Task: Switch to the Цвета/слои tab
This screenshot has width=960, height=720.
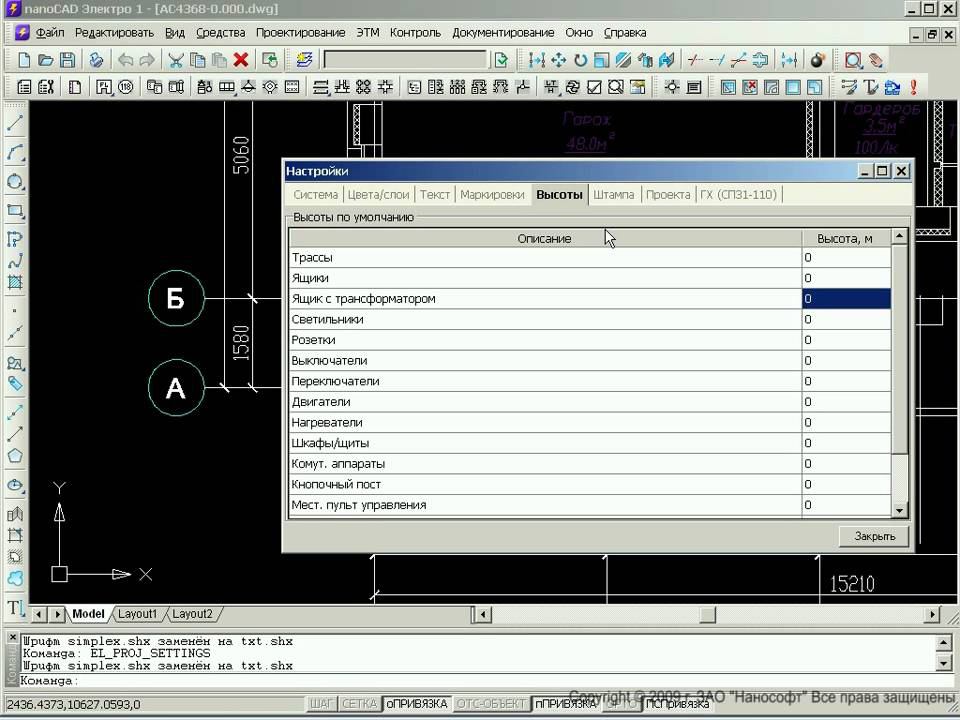Action: [378, 195]
